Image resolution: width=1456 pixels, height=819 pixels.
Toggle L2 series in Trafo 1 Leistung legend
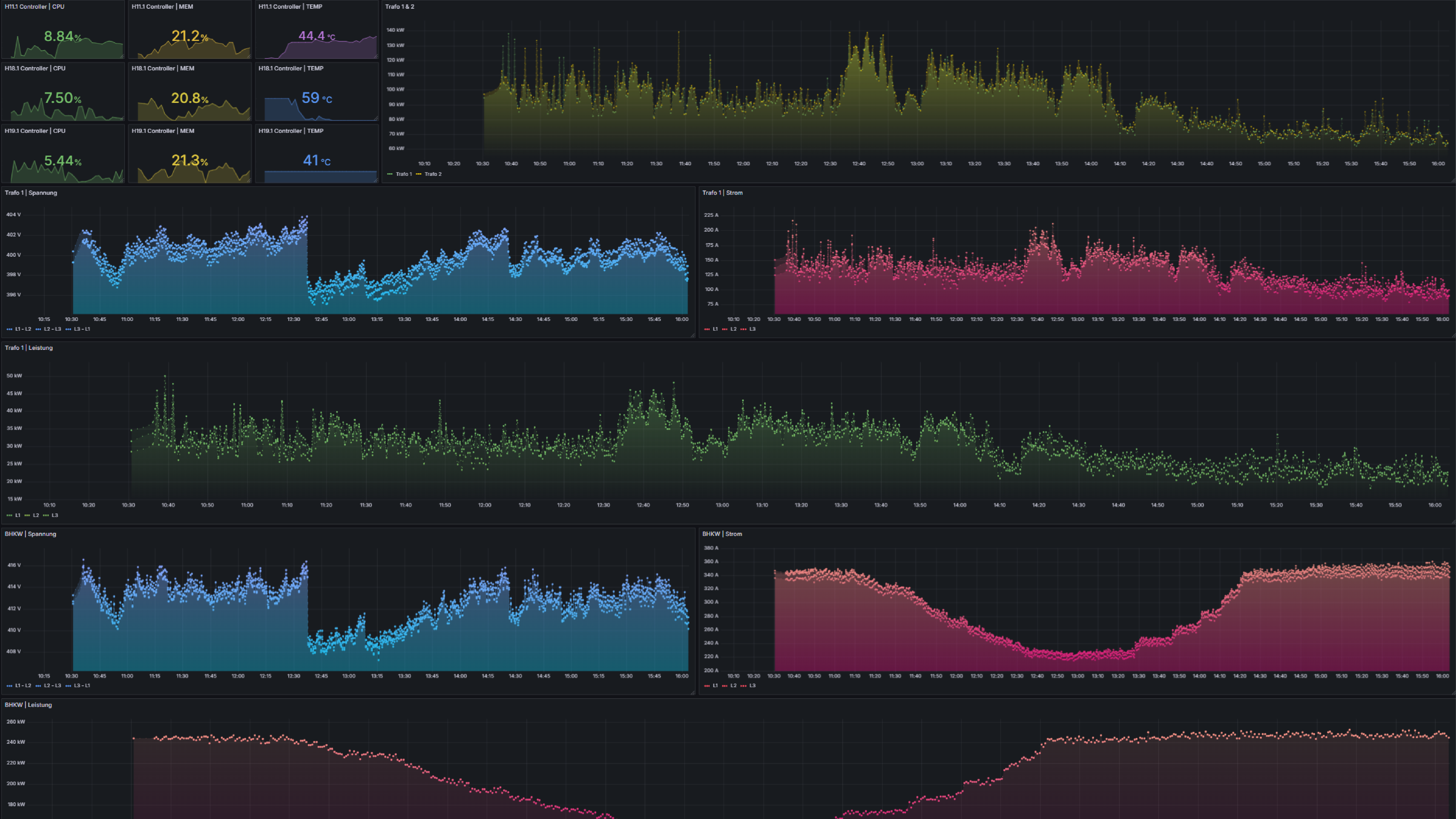tap(36, 515)
